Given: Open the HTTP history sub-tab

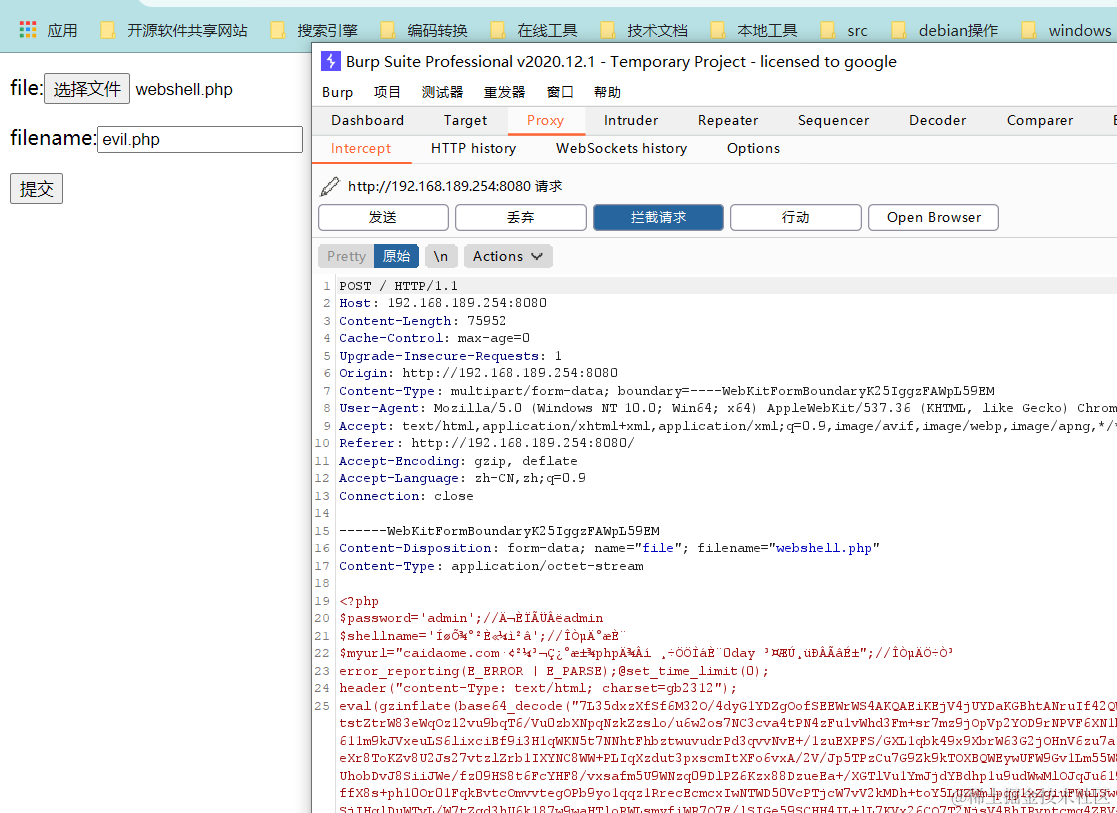Looking at the screenshot, I should coord(473,148).
